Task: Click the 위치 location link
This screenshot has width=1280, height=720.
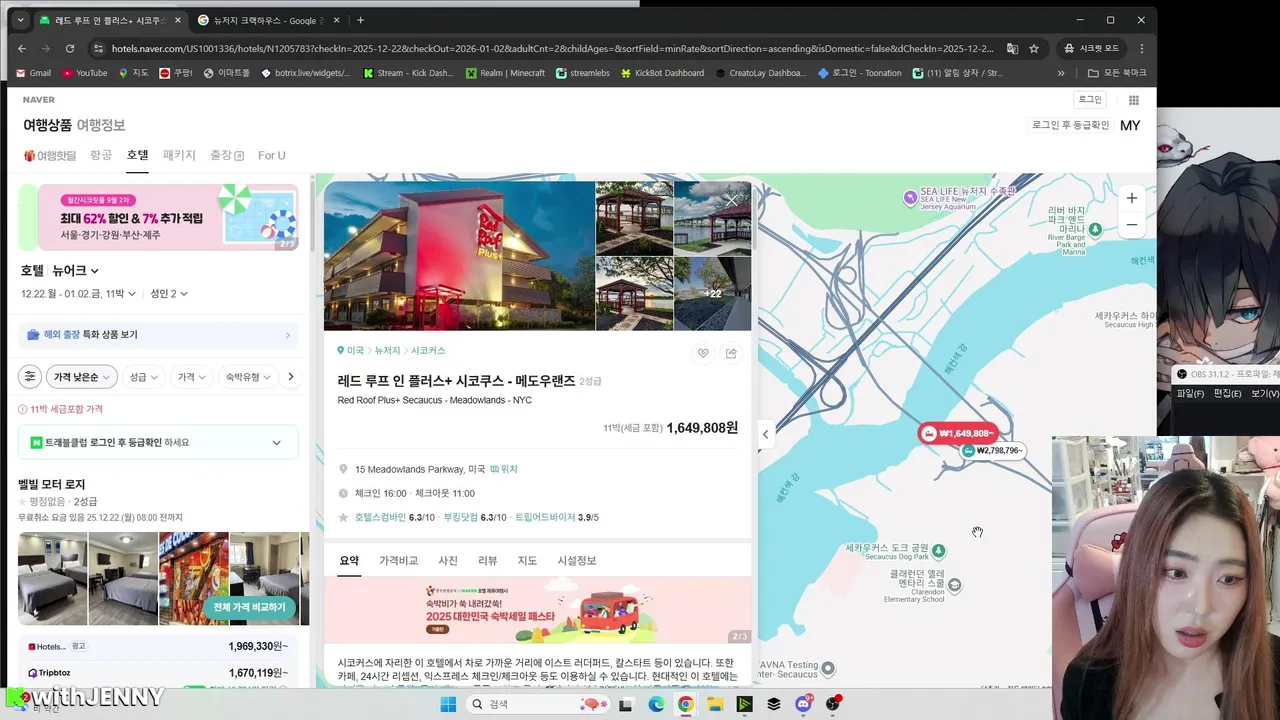Action: 503,469
